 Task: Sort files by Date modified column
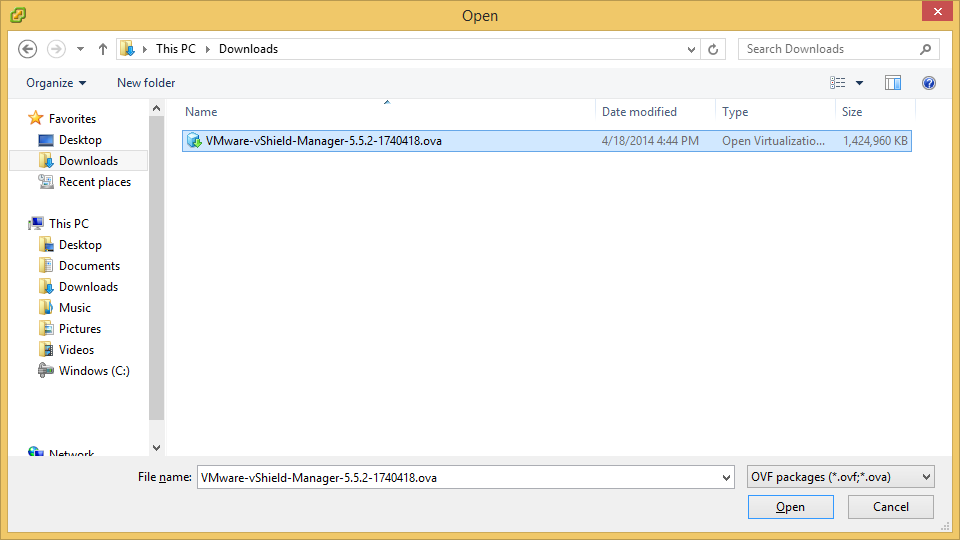pos(654,112)
